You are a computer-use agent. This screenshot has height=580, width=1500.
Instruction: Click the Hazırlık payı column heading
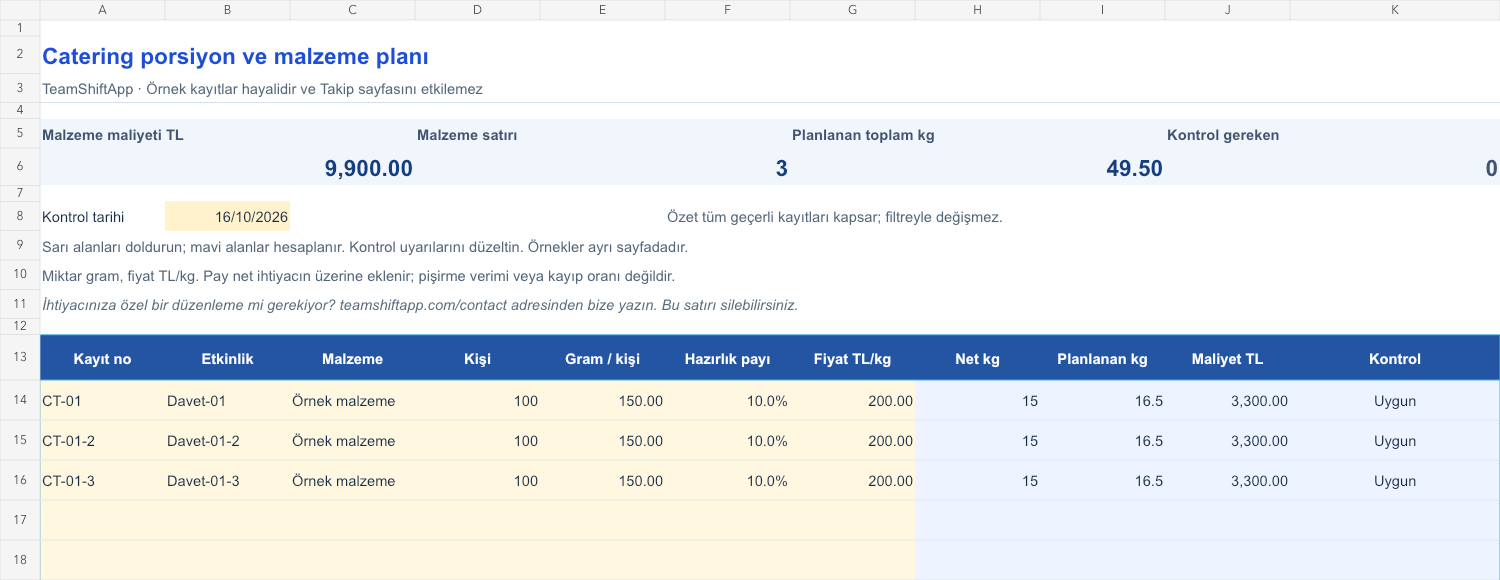point(727,359)
